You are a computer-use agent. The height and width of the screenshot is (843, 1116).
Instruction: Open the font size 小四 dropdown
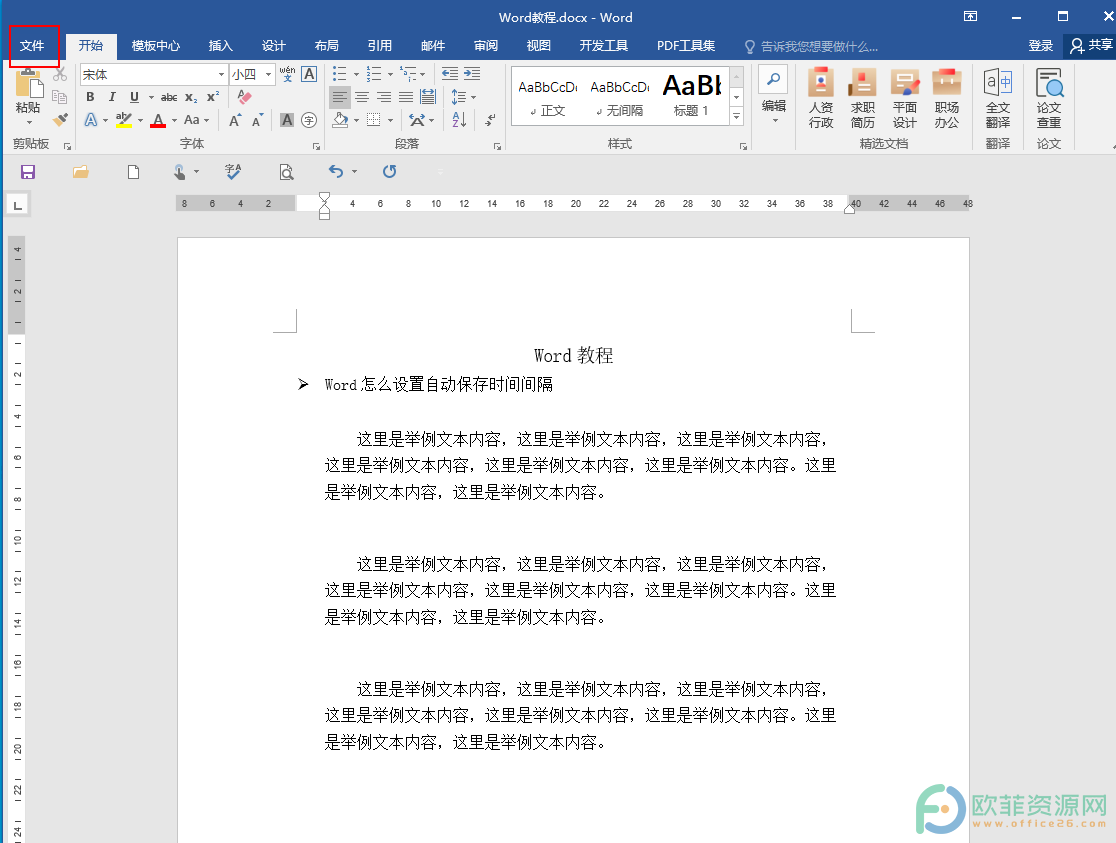click(268, 74)
